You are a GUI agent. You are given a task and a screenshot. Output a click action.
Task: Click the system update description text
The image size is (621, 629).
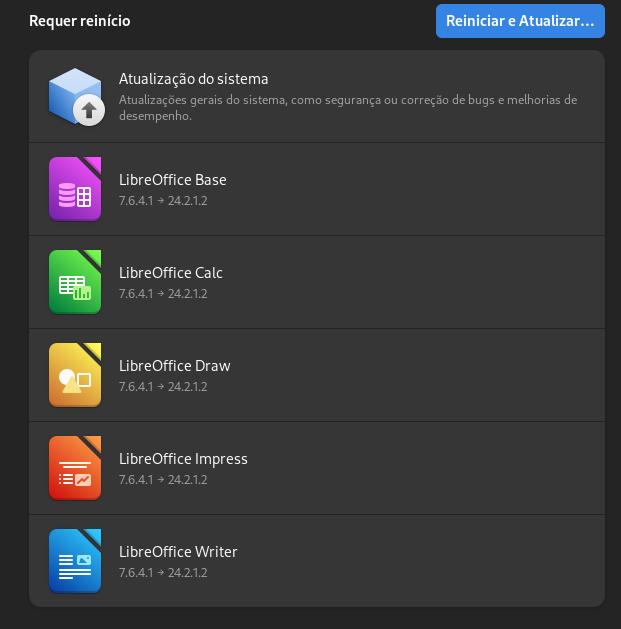tap(348, 108)
